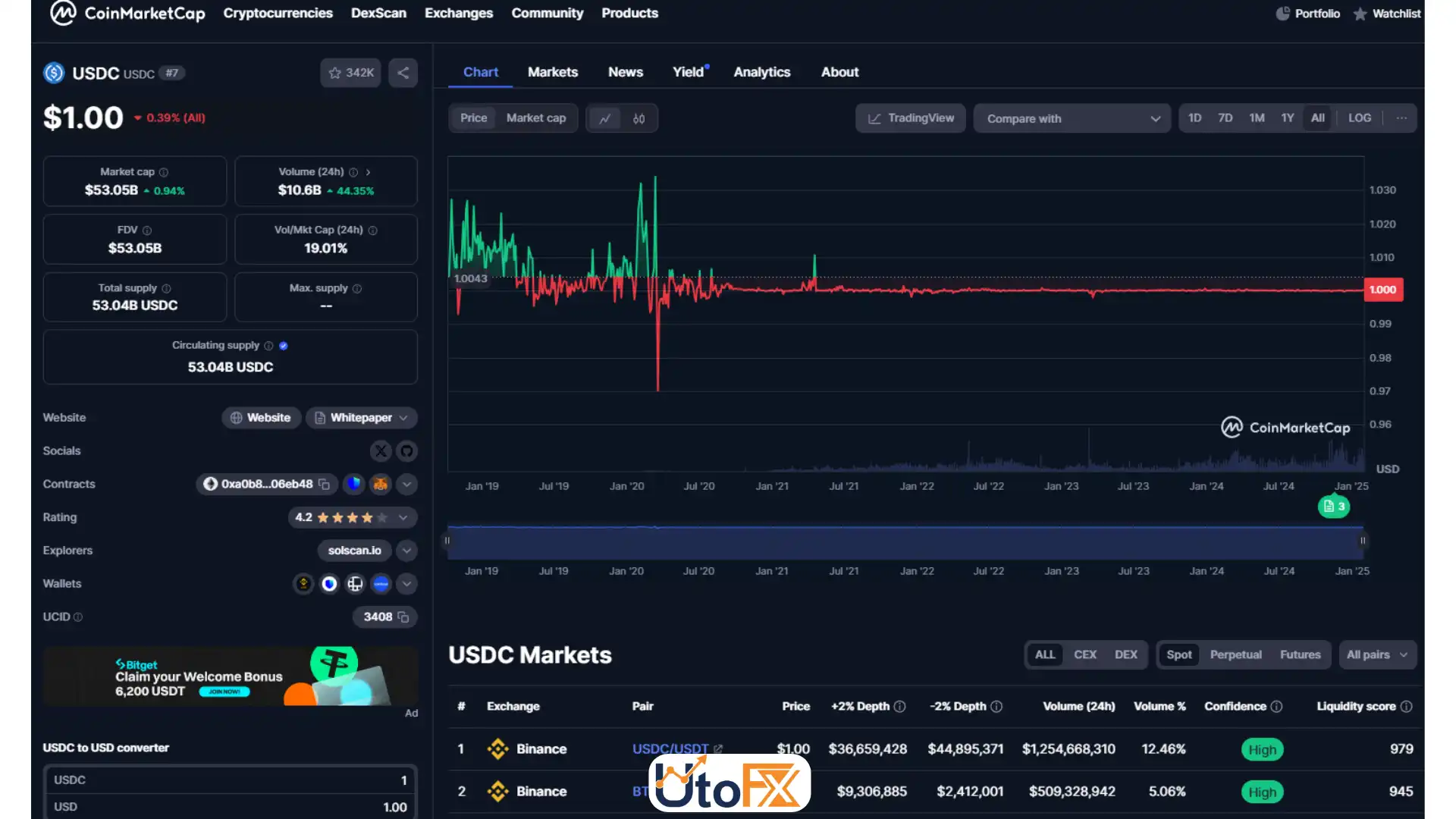Open the Bitget Welcome Bonus ad banner
The width and height of the screenshot is (1456, 819).
coord(231,676)
